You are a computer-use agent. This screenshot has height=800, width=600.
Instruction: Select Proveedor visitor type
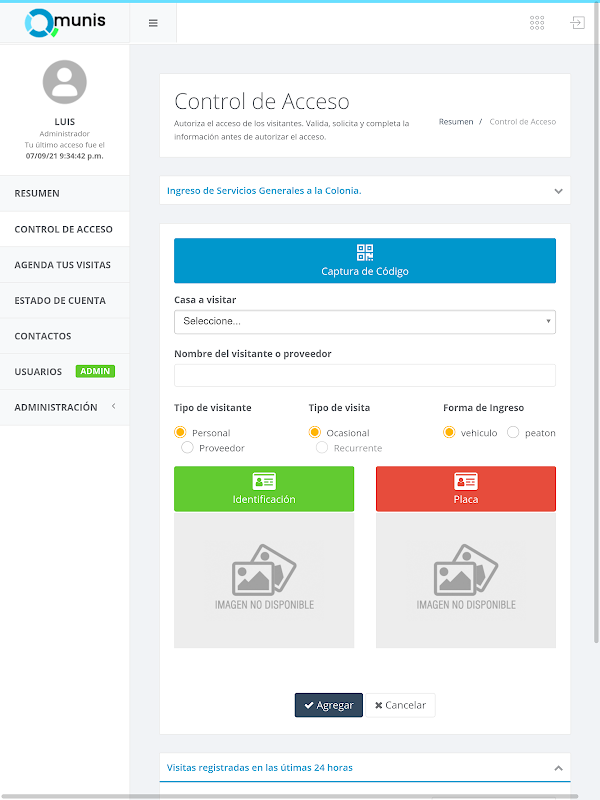(x=187, y=447)
